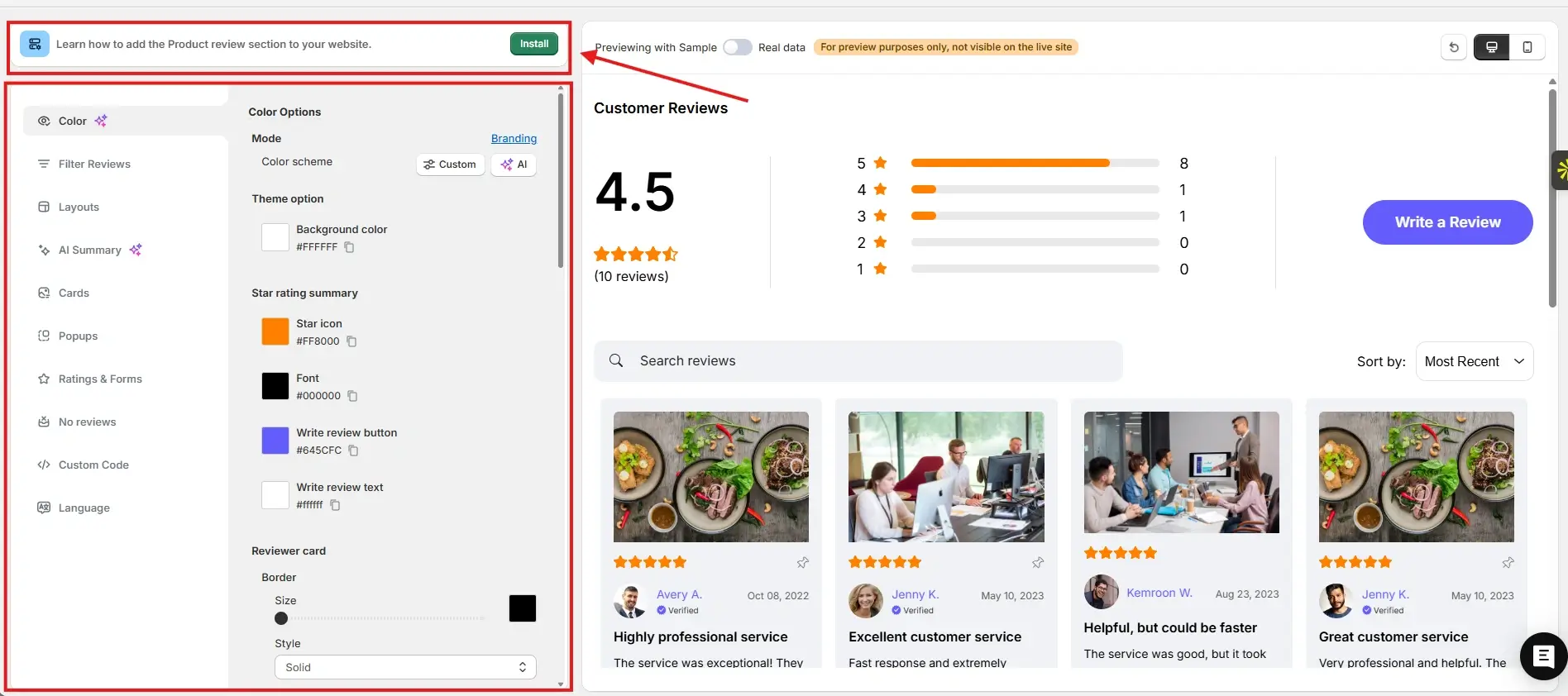The image size is (1568, 696).
Task: Click the 5-star filter row star
Action: (880, 163)
